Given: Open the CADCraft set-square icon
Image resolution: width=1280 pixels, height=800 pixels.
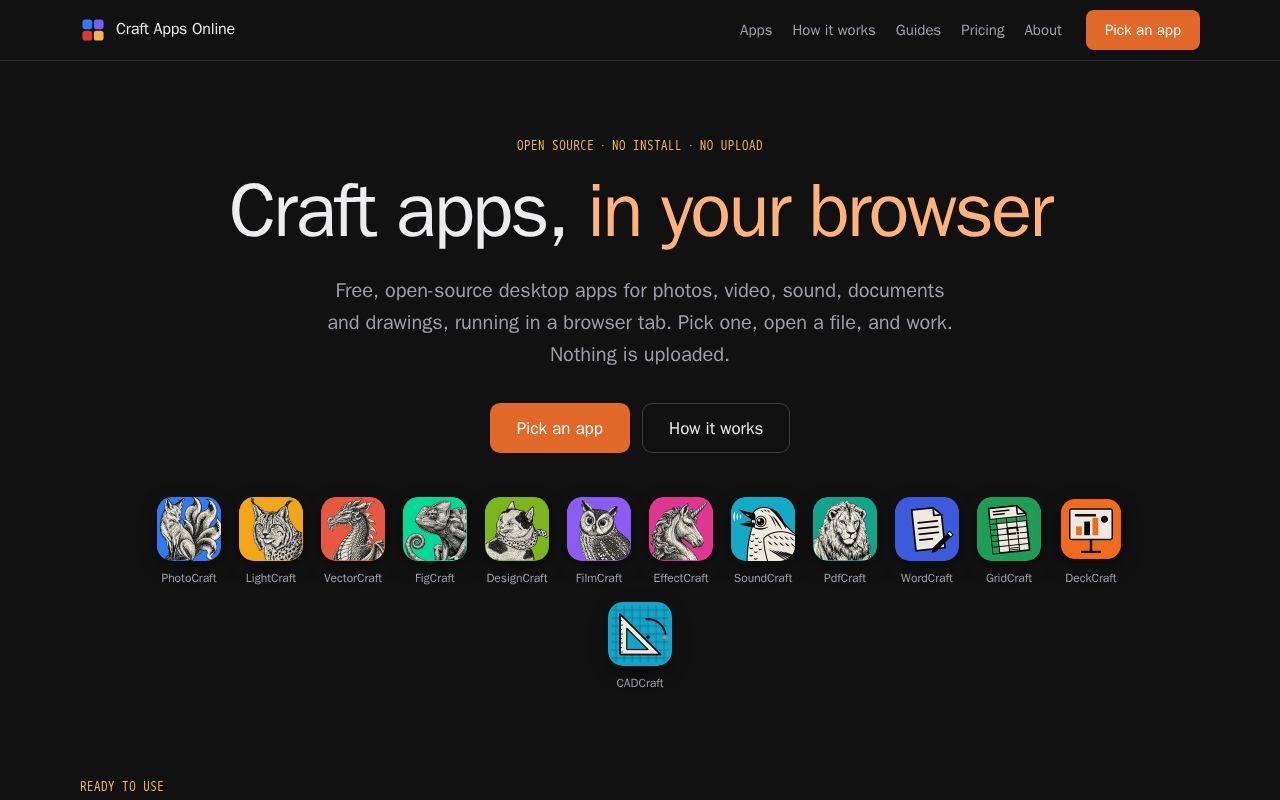Looking at the screenshot, I should [640, 634].
